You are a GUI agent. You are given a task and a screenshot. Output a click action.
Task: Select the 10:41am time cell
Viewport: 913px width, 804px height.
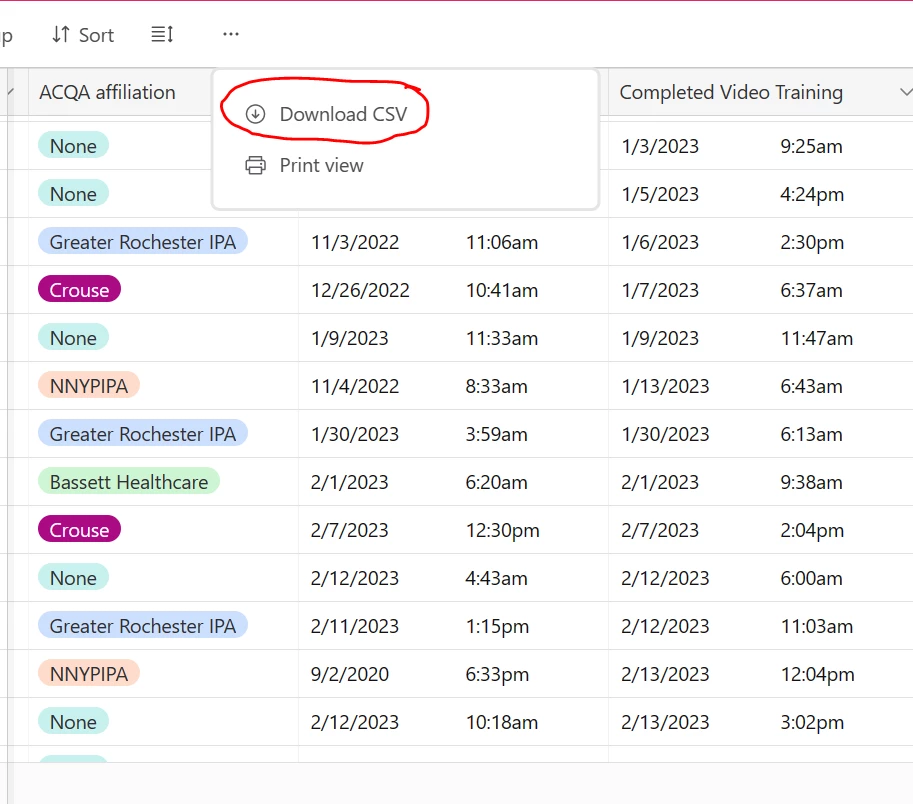click(x=502, y=290)
